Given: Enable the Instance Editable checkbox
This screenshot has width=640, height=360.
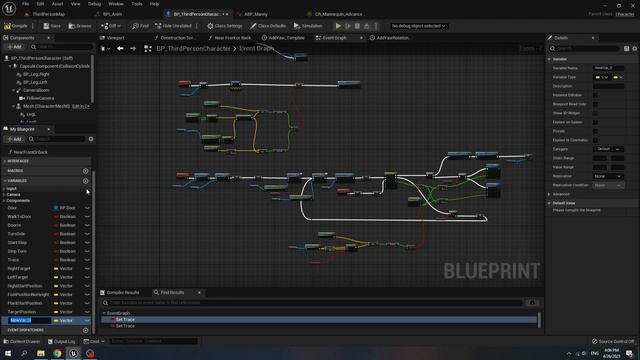Looking at the screenshot, I should [x=595, y=95].
